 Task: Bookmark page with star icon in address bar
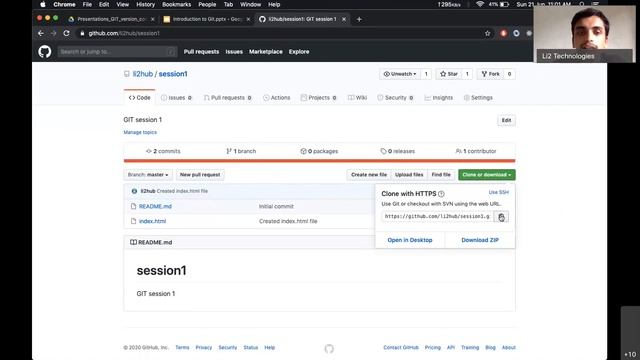coord(487,33)
